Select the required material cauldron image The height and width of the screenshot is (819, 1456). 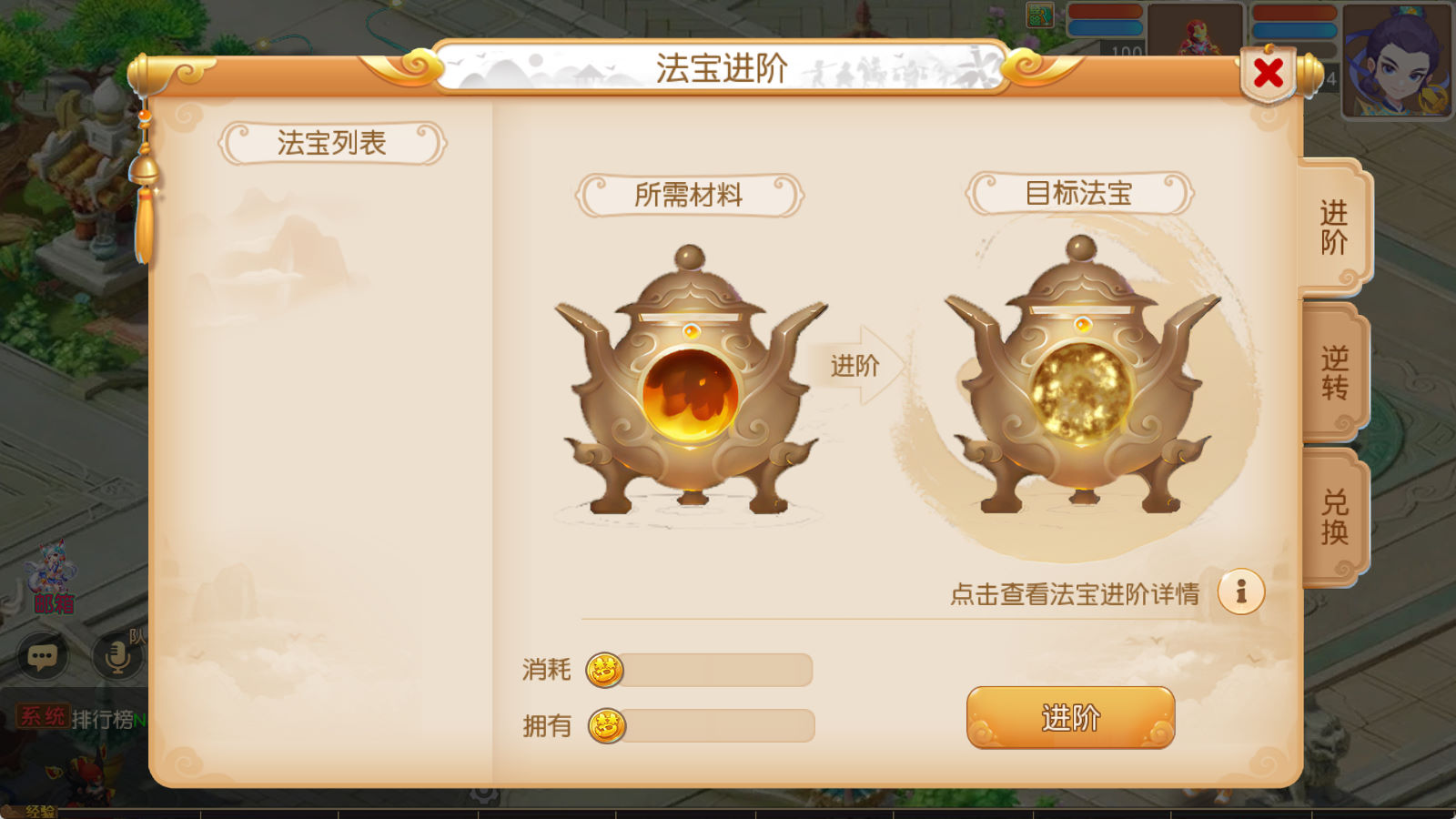pyautogui.click(x=691, y=380)
